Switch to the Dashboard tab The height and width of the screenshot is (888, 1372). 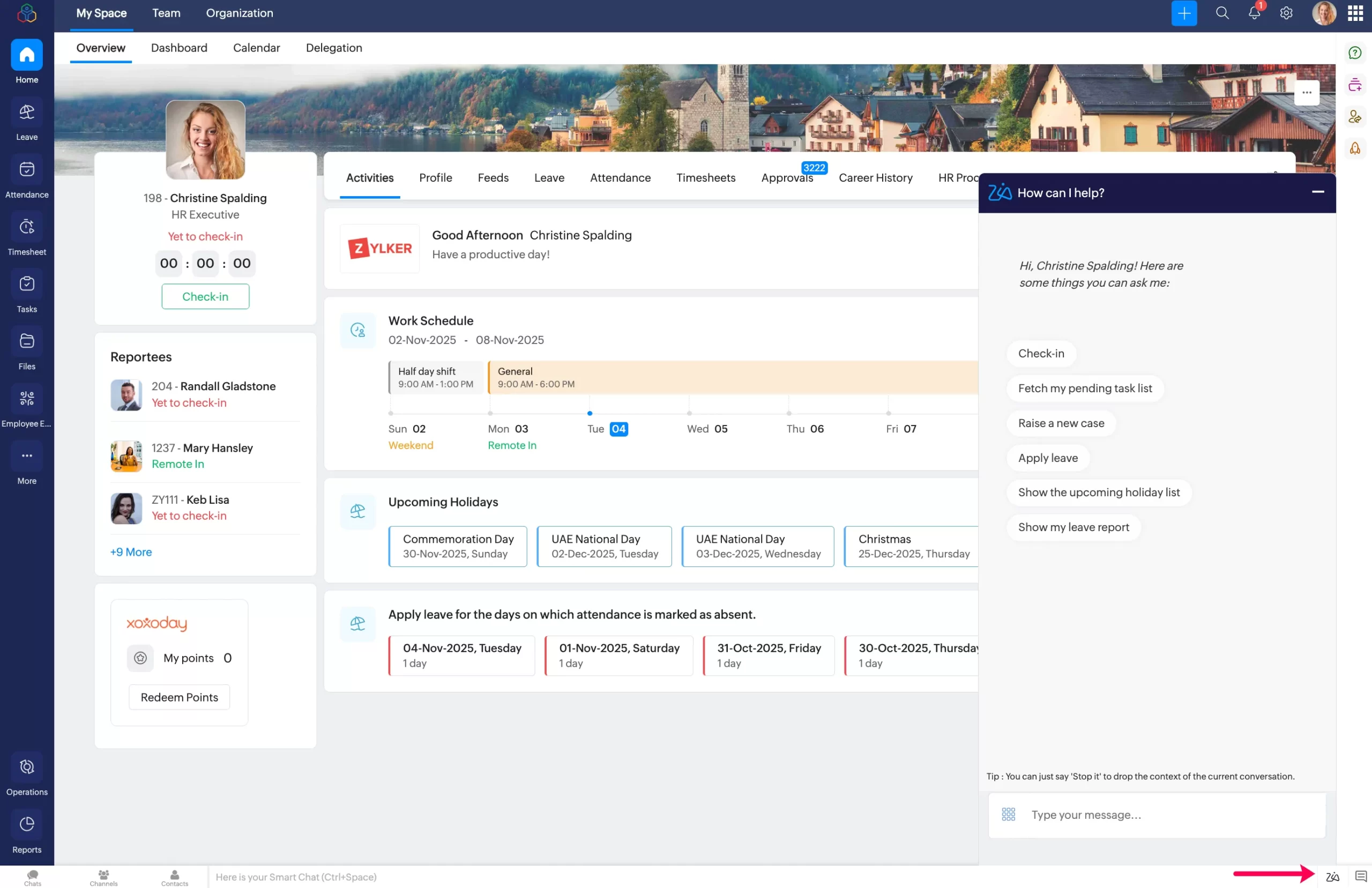point(178,48)
